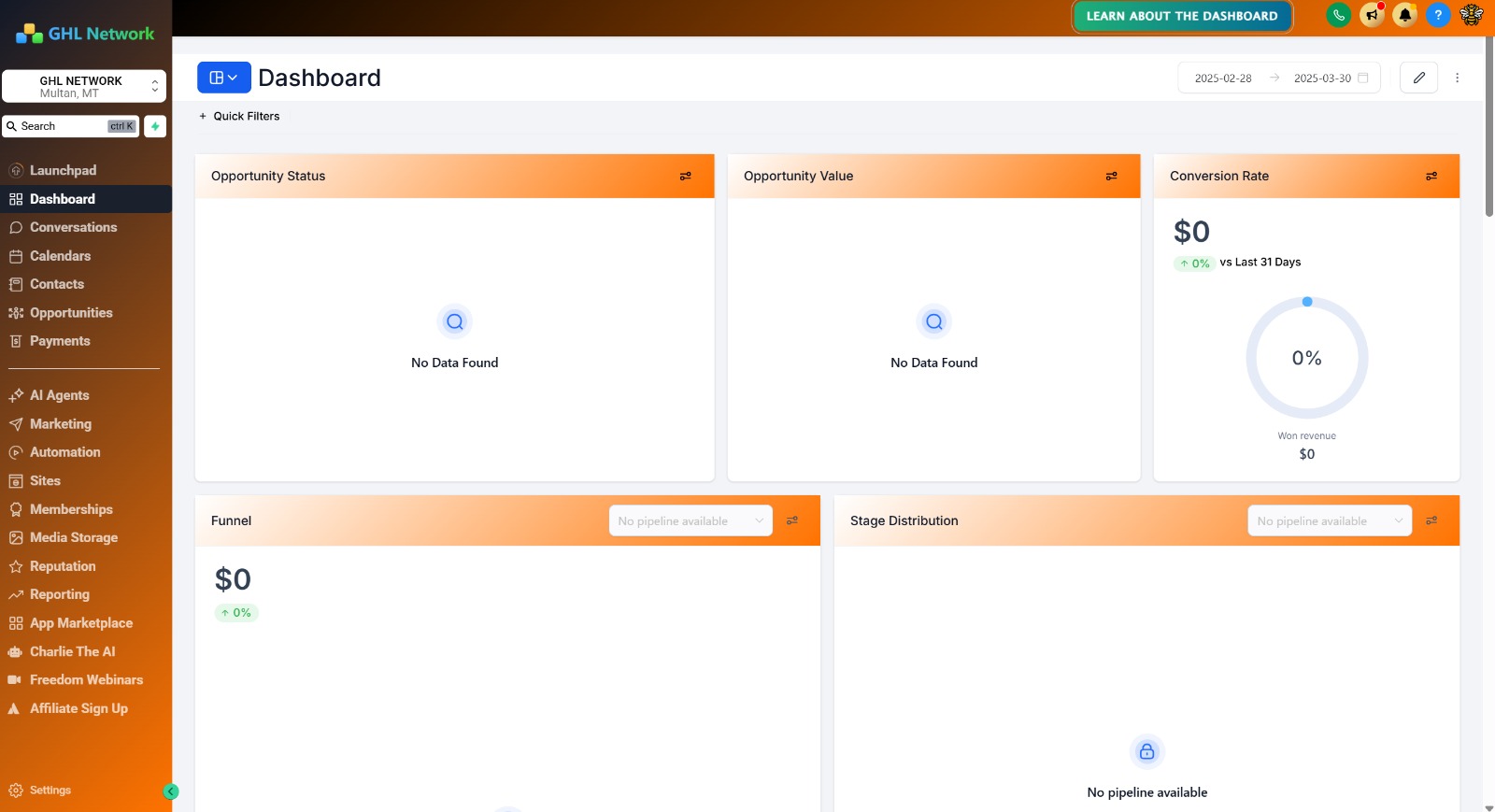Viewport: 1495px width, 812px height.
Task: Click the 0% badge in Funnel
Action: (236, 613)
